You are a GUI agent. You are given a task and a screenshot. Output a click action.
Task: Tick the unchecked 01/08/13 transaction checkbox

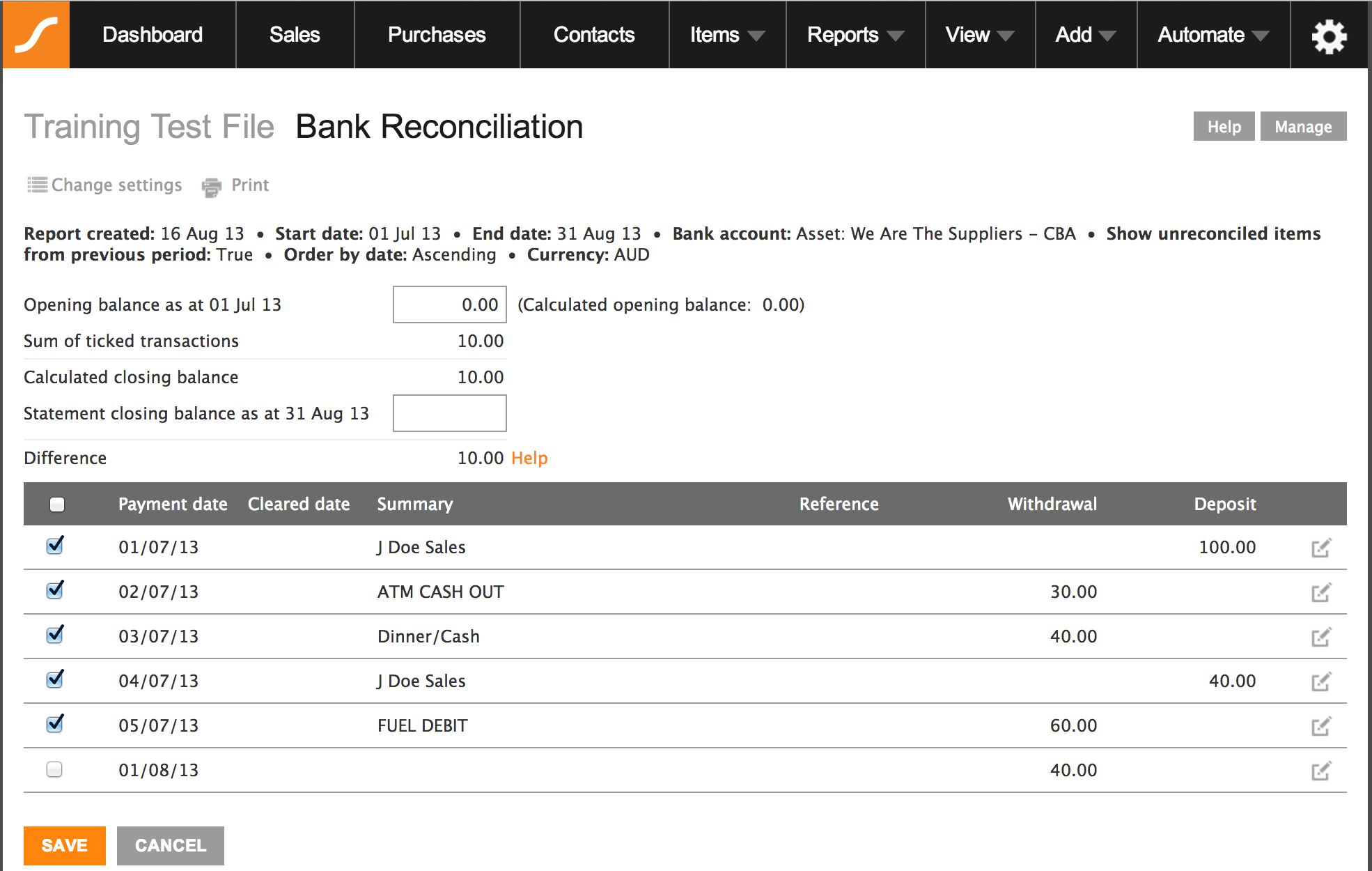point(54,769)
